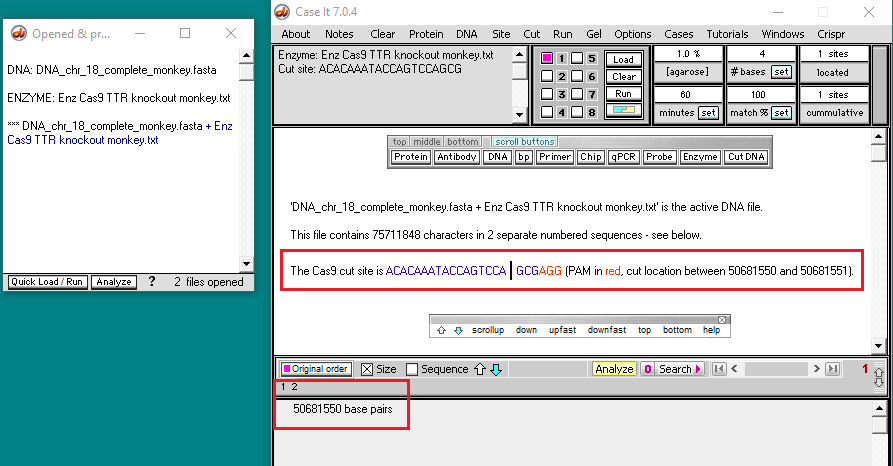Click the up arrow in scroll navigation bar

(441, 330)
